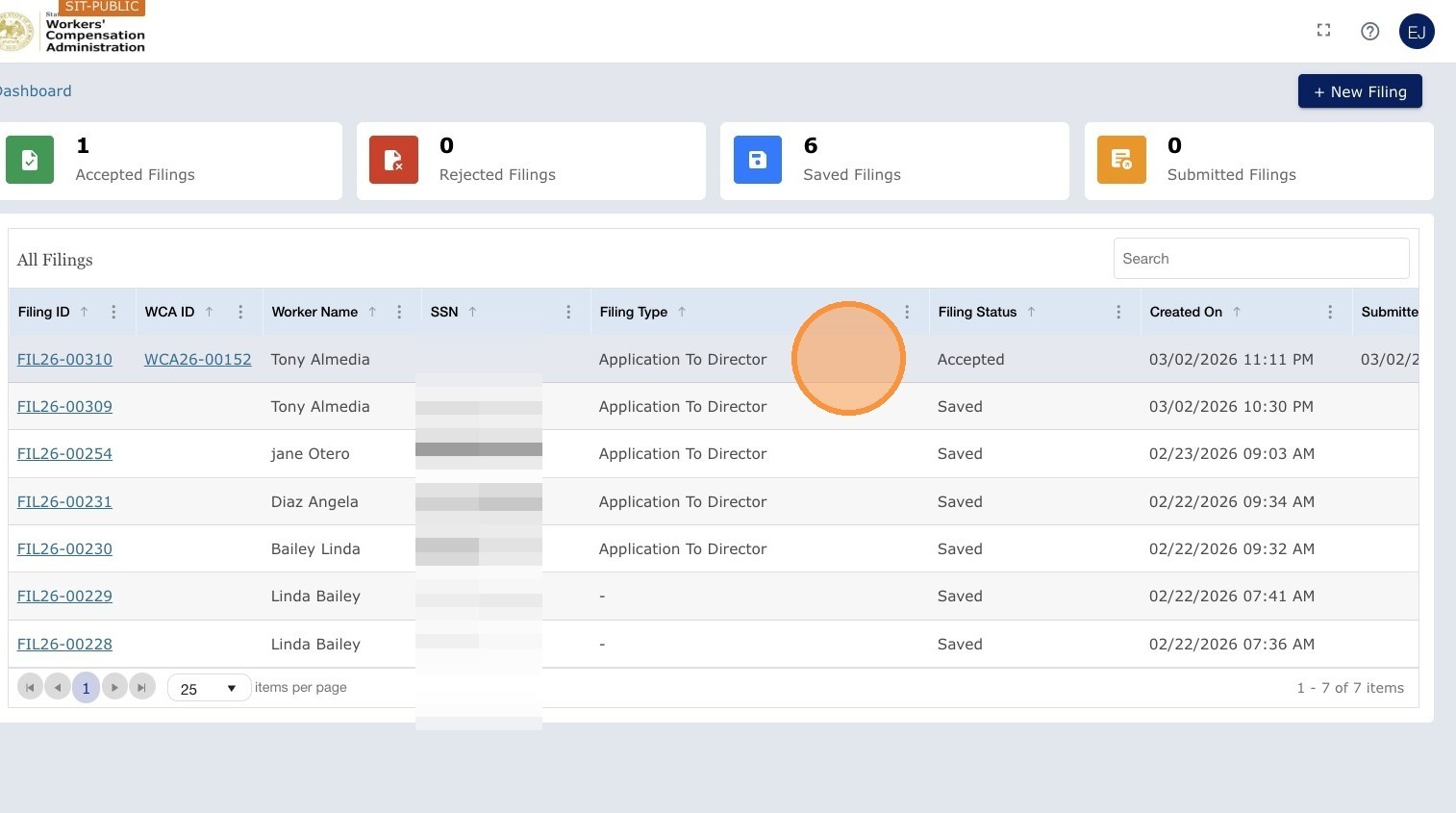This screenshot has height=813, width=1456.
Task: Open WCA26-00152 link
Action: point(198,359)
